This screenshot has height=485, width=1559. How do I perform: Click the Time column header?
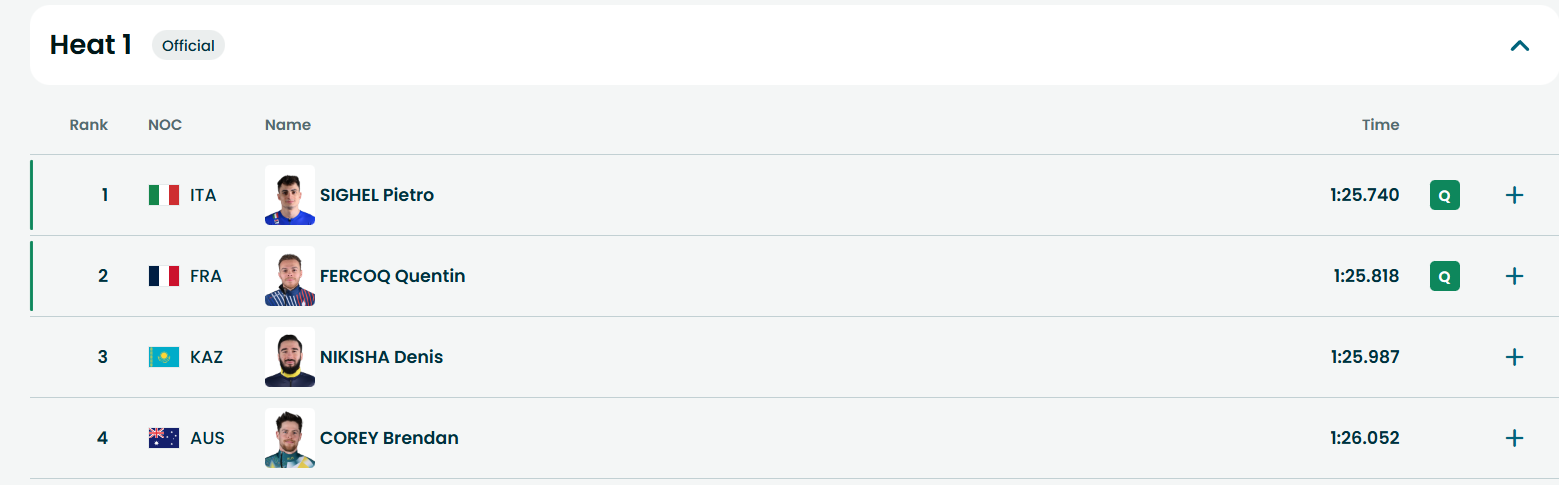tap(1380, 125)
